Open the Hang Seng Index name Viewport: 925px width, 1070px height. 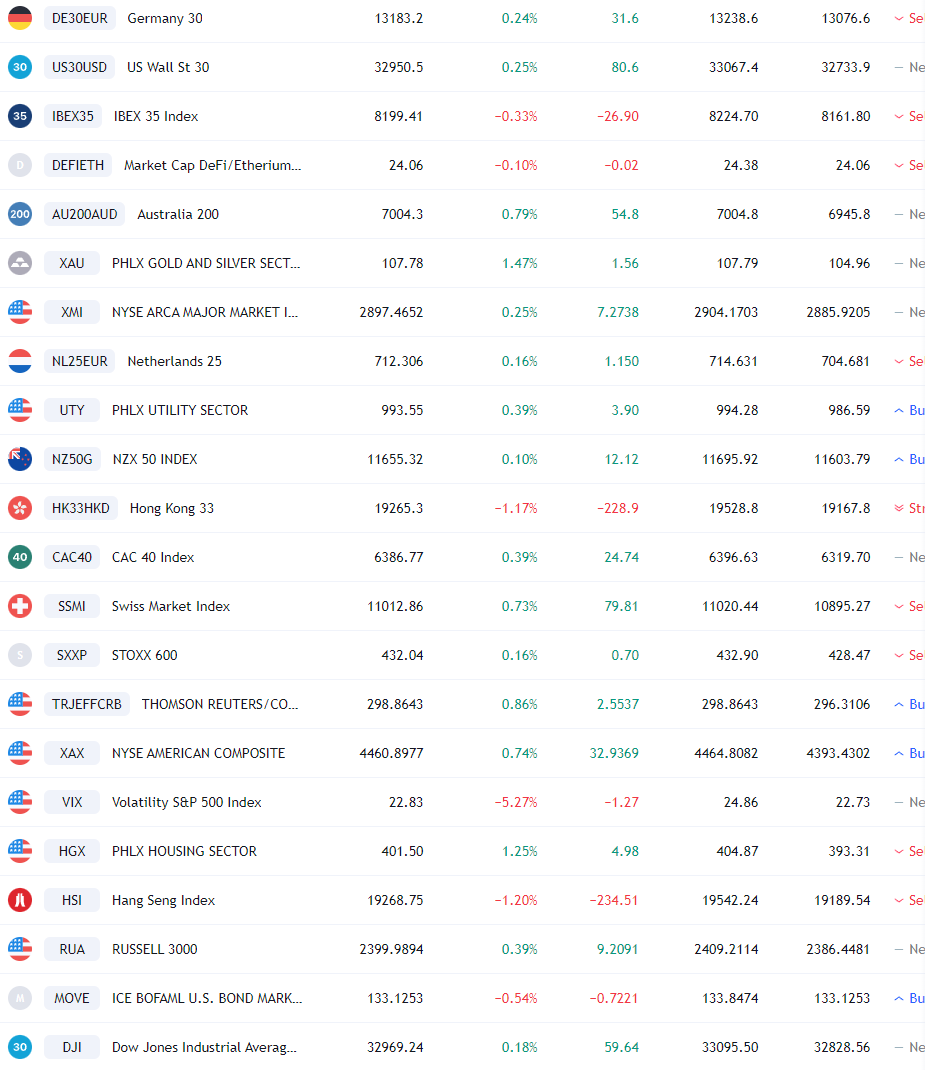164,900
